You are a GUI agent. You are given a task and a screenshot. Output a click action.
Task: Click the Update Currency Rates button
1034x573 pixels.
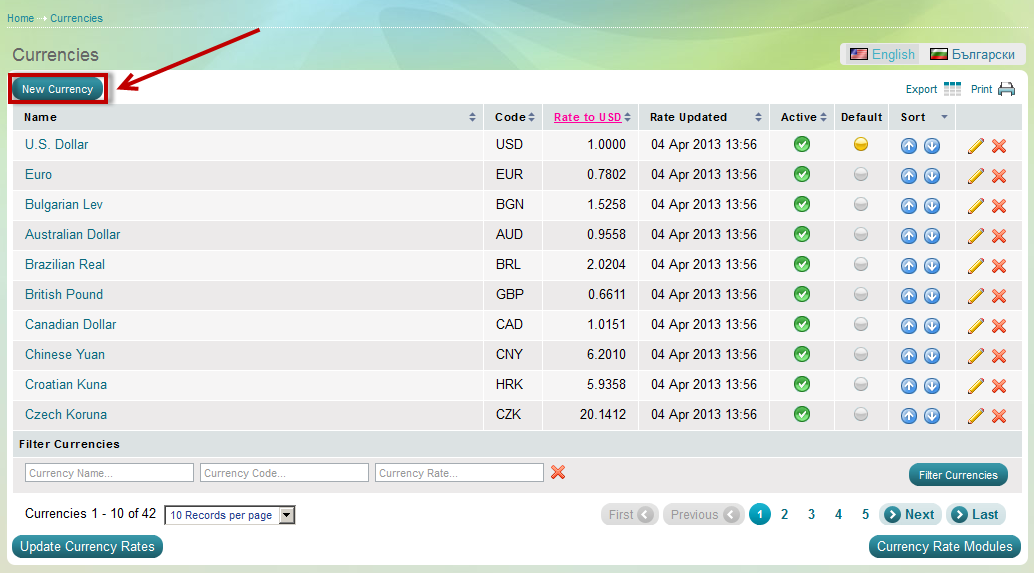(x=87, y=546)
